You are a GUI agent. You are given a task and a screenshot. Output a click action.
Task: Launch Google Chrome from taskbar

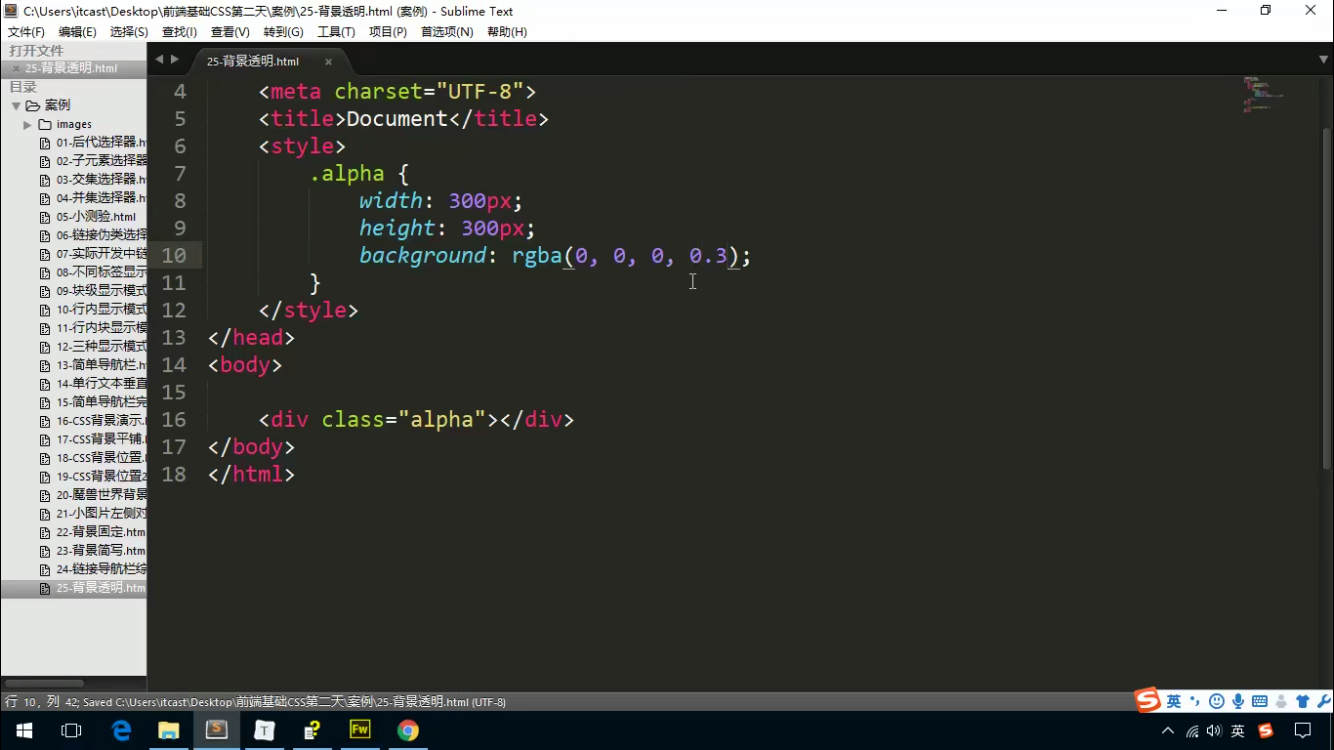(408, 731)
